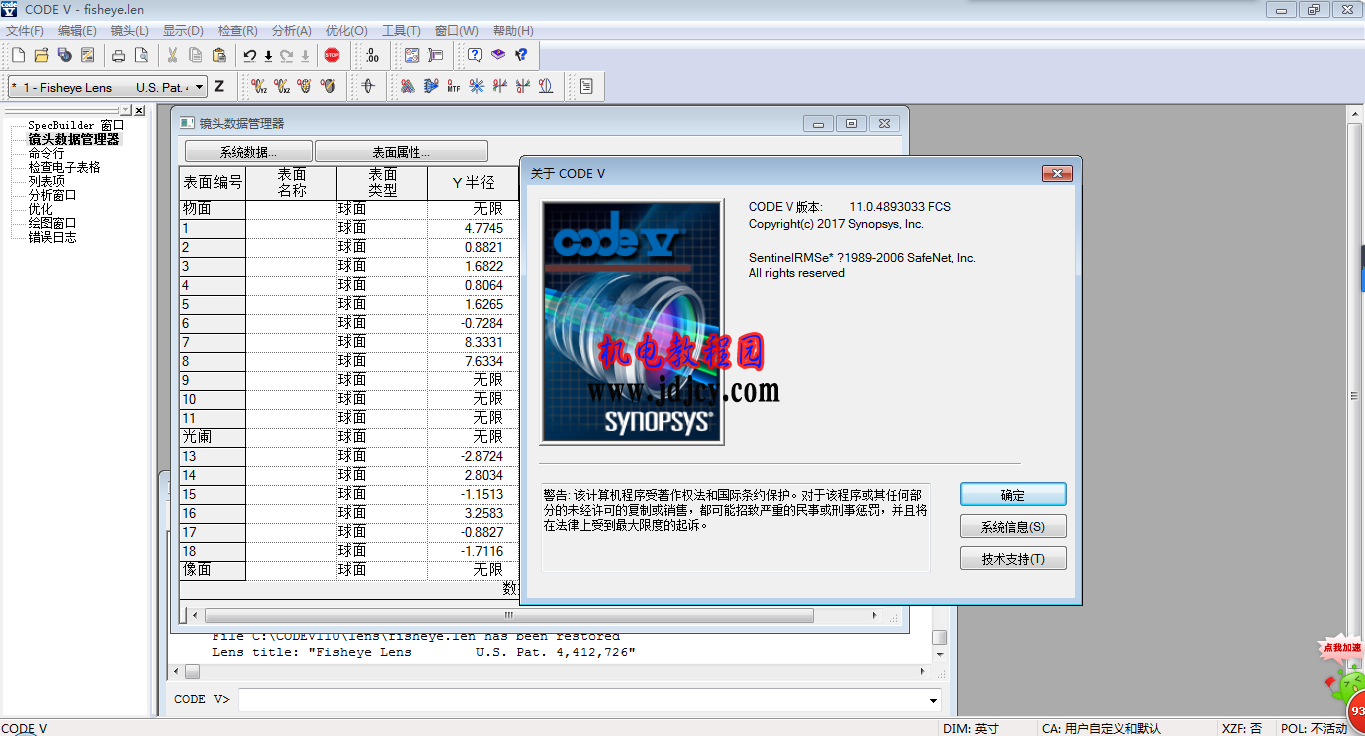Viewport: 1365px width, 736px height.
Task: Select 列表项 tree item
Action: tap(46, 181)
